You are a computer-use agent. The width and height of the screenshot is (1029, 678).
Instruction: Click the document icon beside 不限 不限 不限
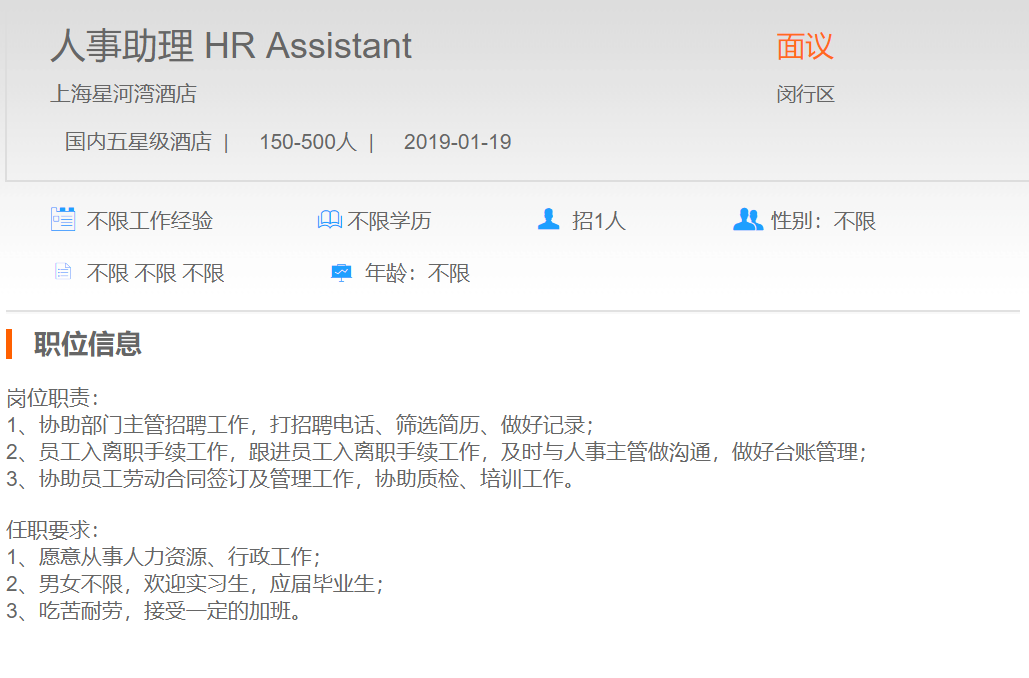point(63,271)
